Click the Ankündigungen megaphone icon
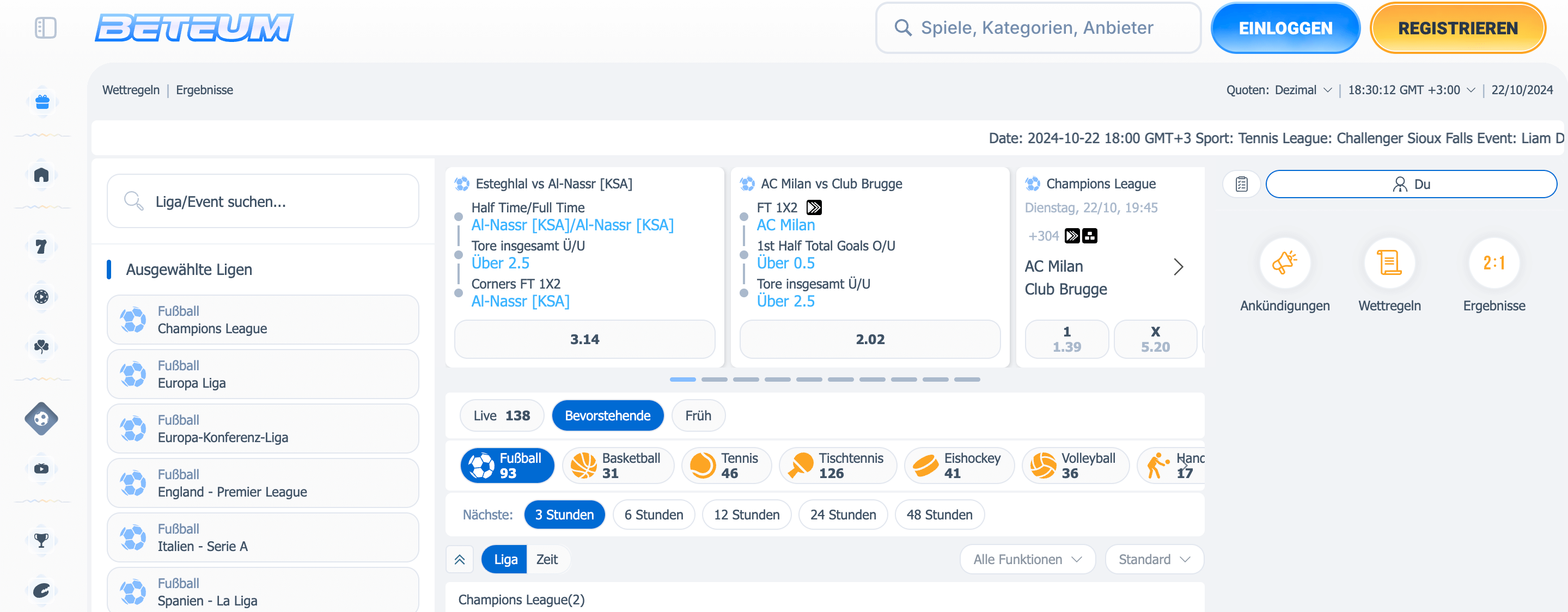The width and height of the screenshot is (1568, 612). (x=1284, y=264)
